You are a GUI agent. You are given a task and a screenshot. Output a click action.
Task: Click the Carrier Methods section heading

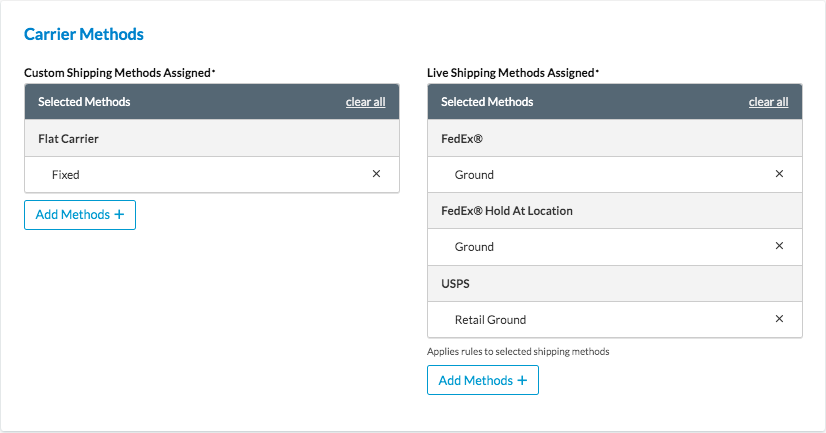tap(84, 34)
